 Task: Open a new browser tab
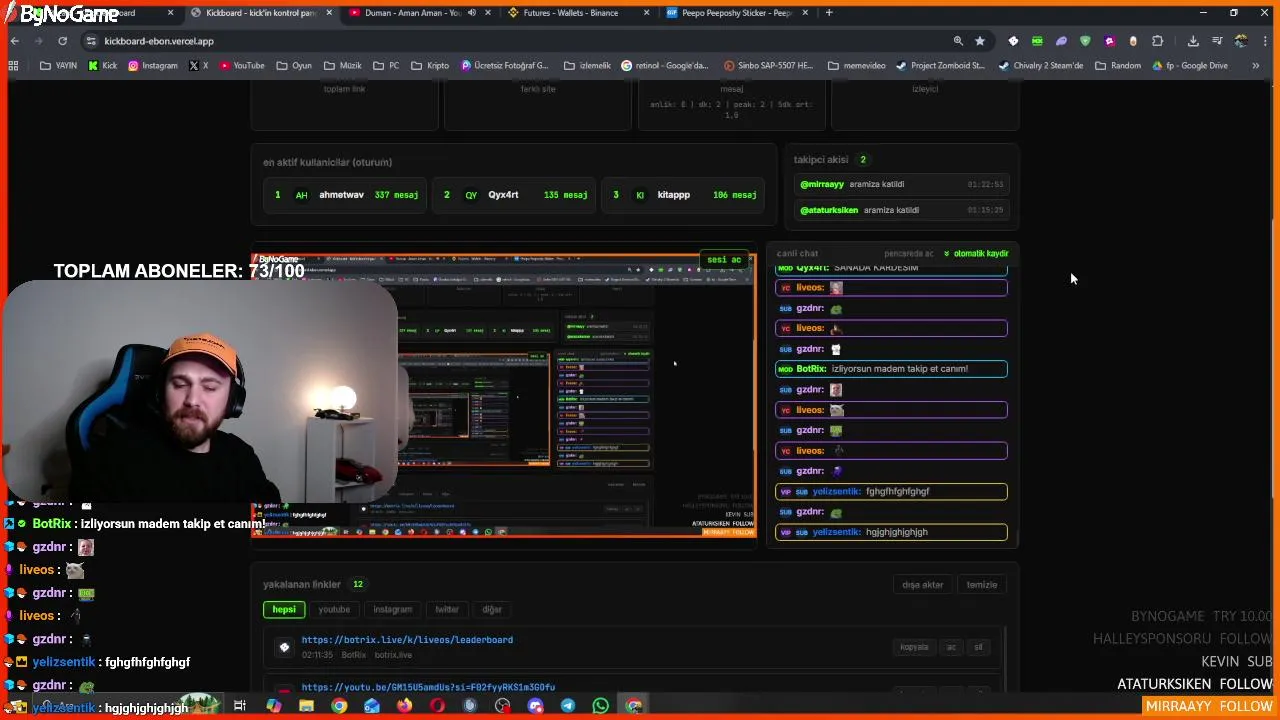pyautogui.click(x=829, y=13)
